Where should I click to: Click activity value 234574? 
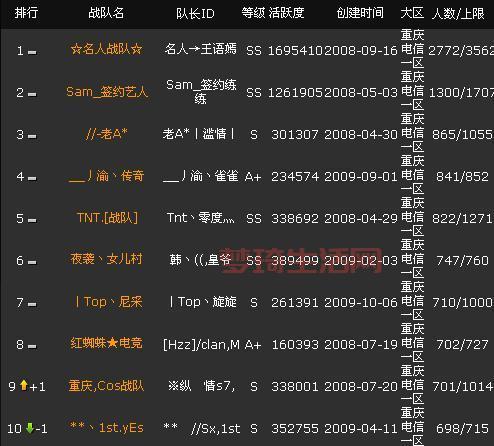(295, 177)
